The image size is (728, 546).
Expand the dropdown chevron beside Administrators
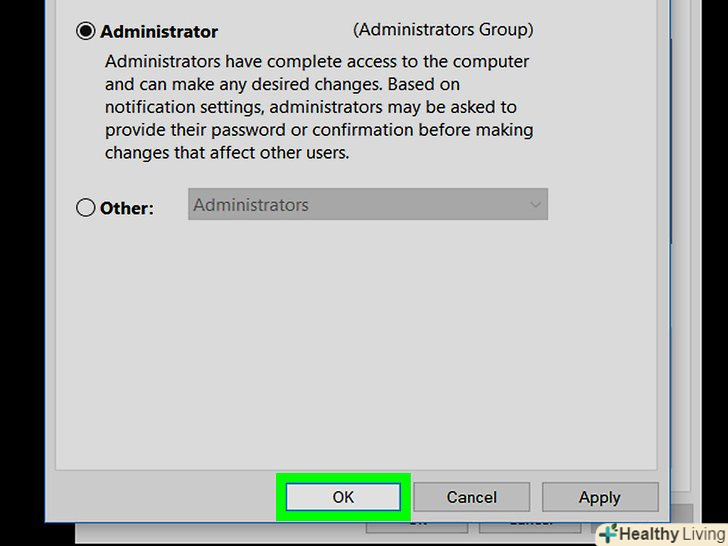535,205
